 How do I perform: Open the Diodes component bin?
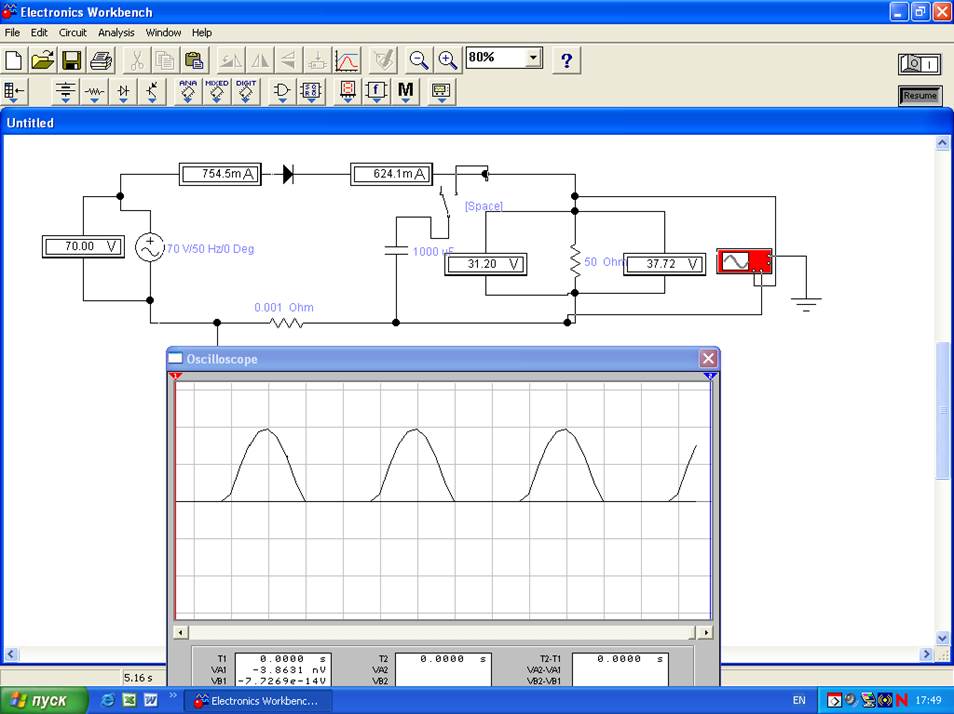pyautogui.click(x=123, y=92)
